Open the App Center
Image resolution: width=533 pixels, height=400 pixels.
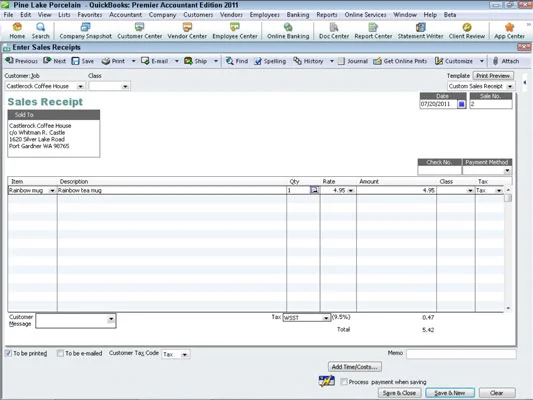point(509,31)
